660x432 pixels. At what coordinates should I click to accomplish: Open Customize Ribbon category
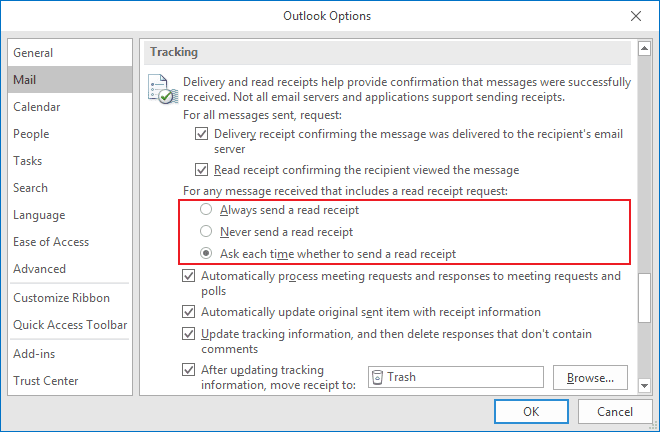[x=70, y=298]
